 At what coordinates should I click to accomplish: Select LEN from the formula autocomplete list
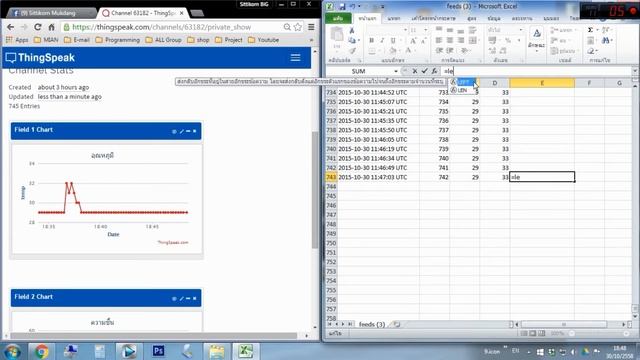pyautogui.click(x=462, y=90)
